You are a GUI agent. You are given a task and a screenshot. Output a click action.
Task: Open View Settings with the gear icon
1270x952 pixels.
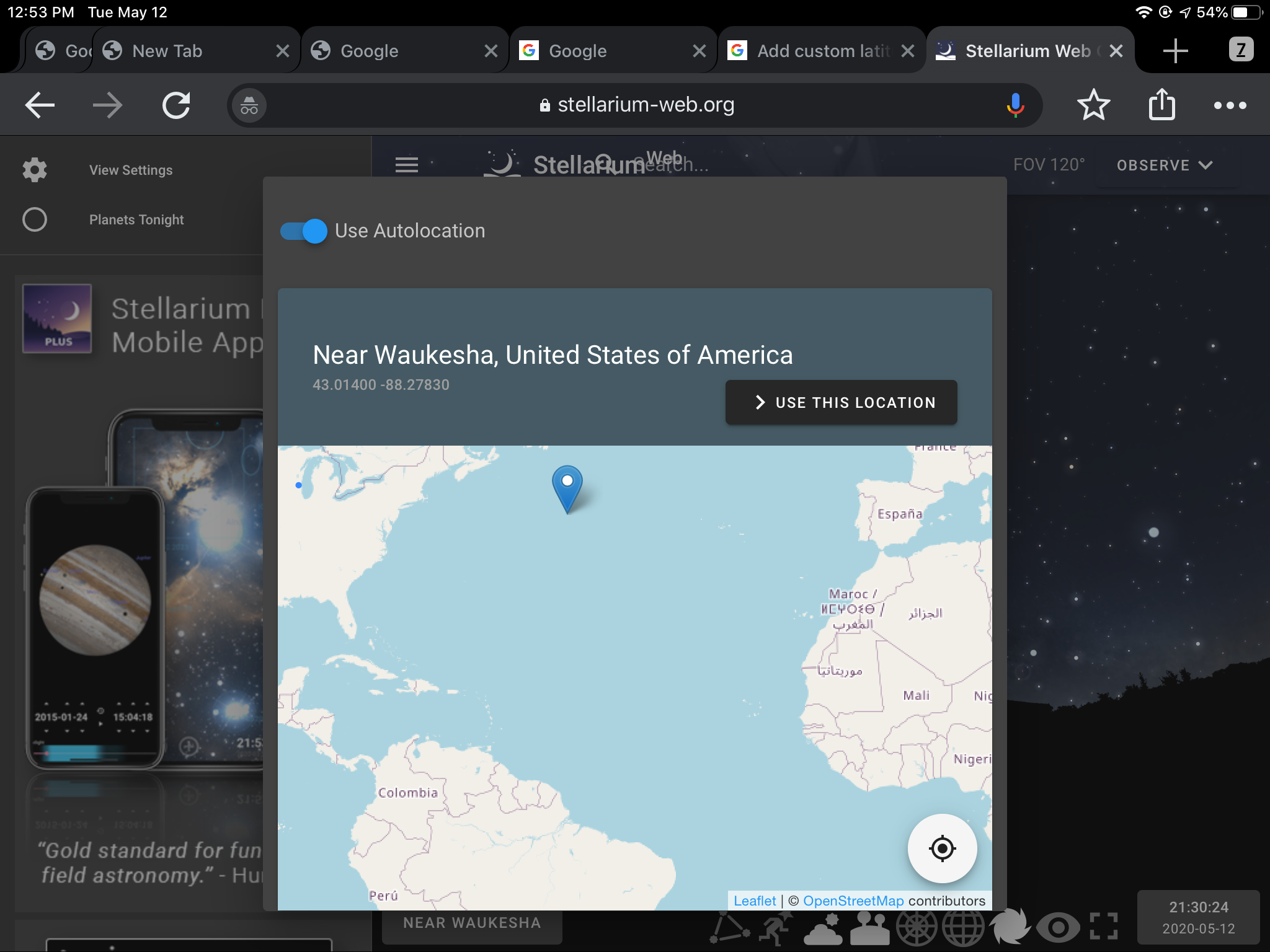coord(34,169)
